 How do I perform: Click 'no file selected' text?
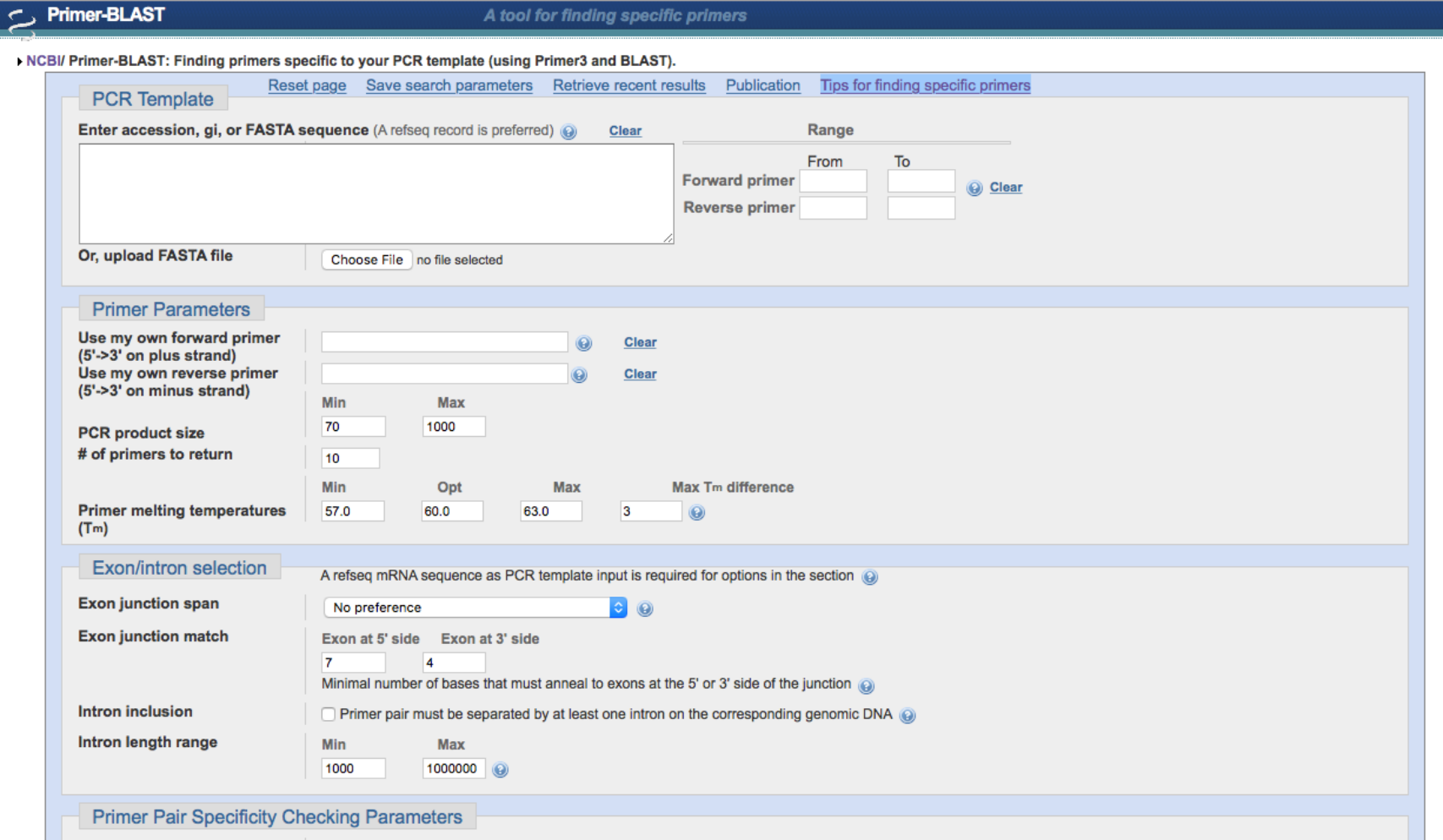click(460, 260)
